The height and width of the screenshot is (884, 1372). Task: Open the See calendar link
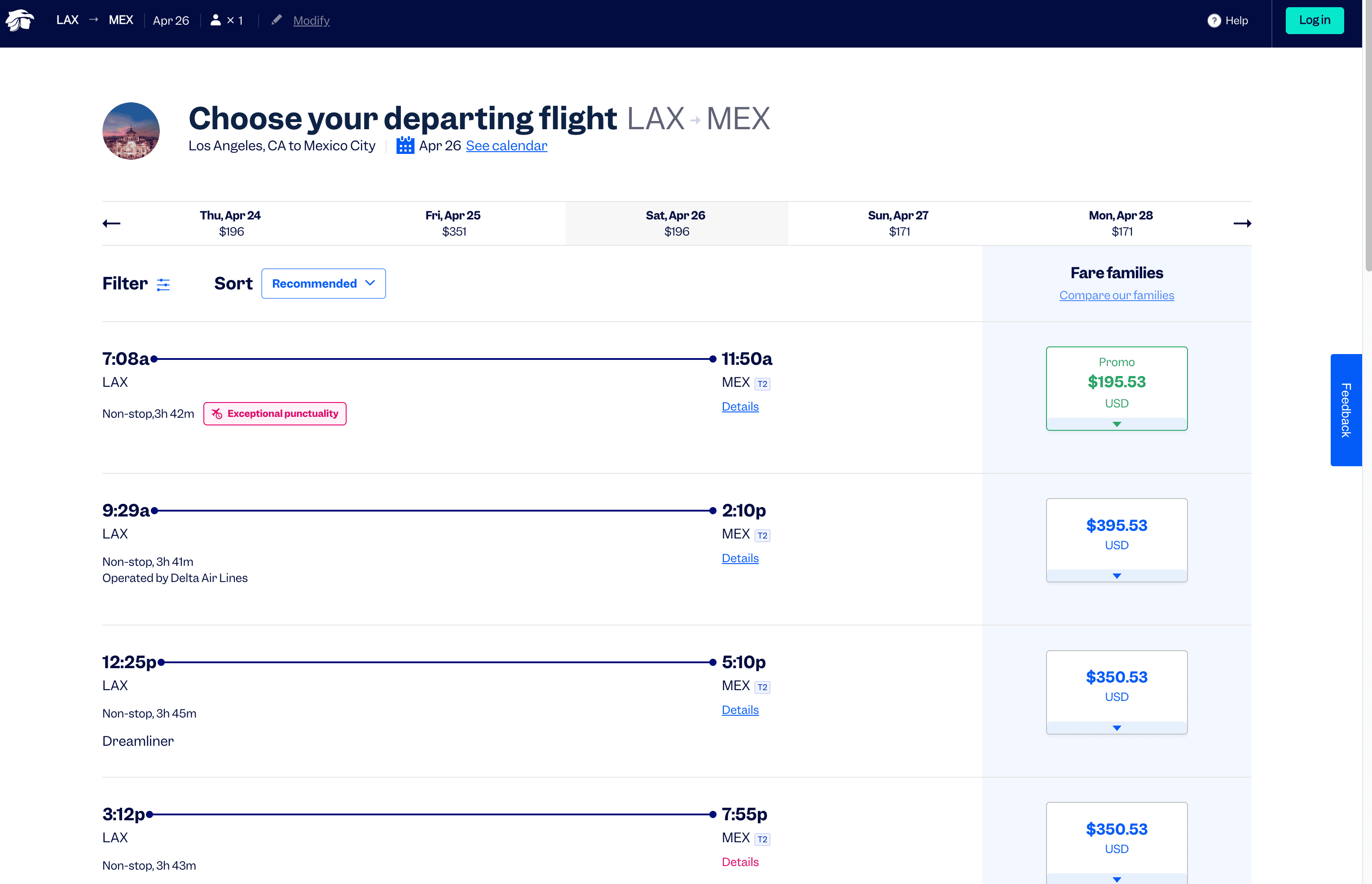[x=506, y=146]
